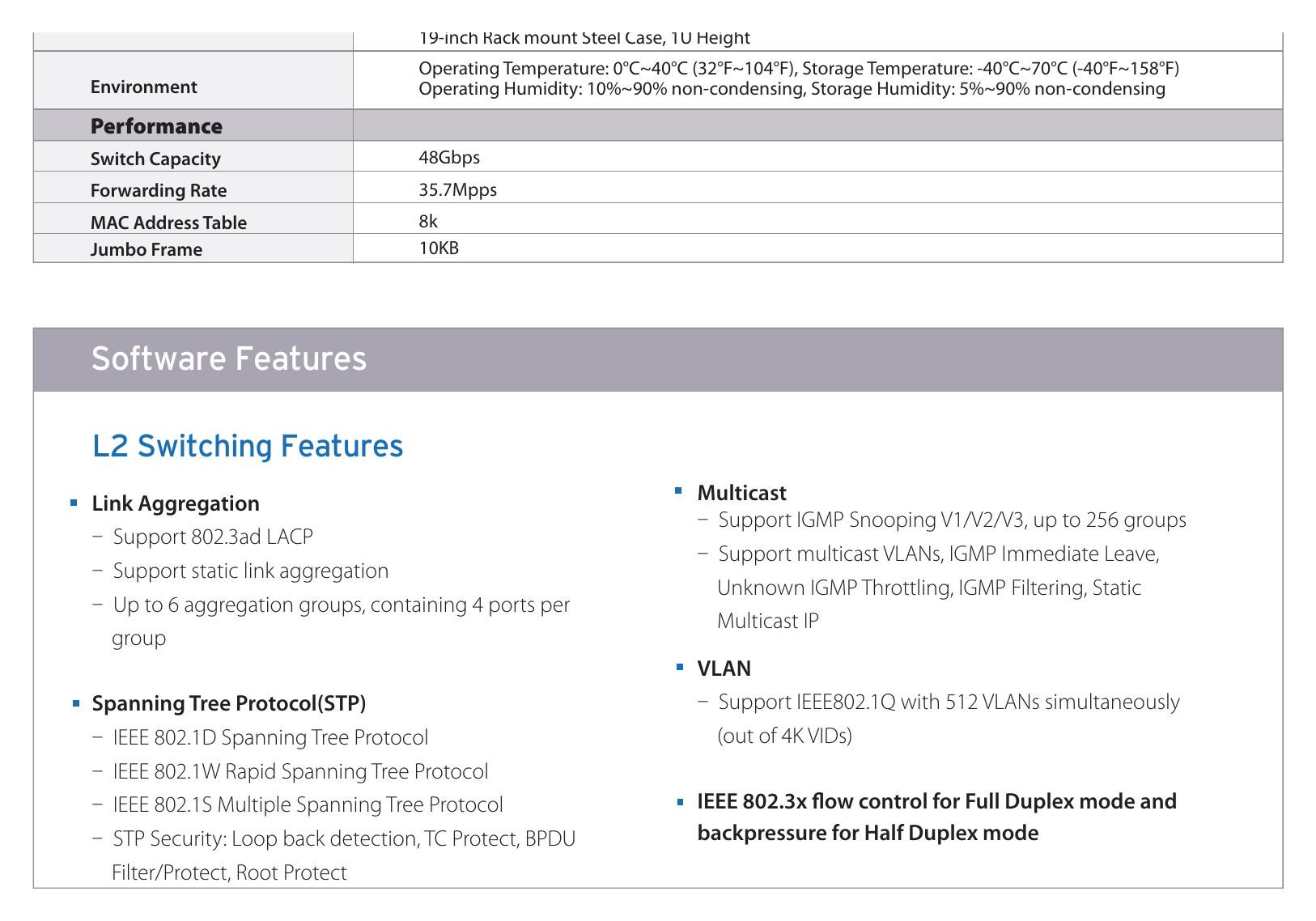
Task: Select the VLAN heading text
Action: (724, 668)
